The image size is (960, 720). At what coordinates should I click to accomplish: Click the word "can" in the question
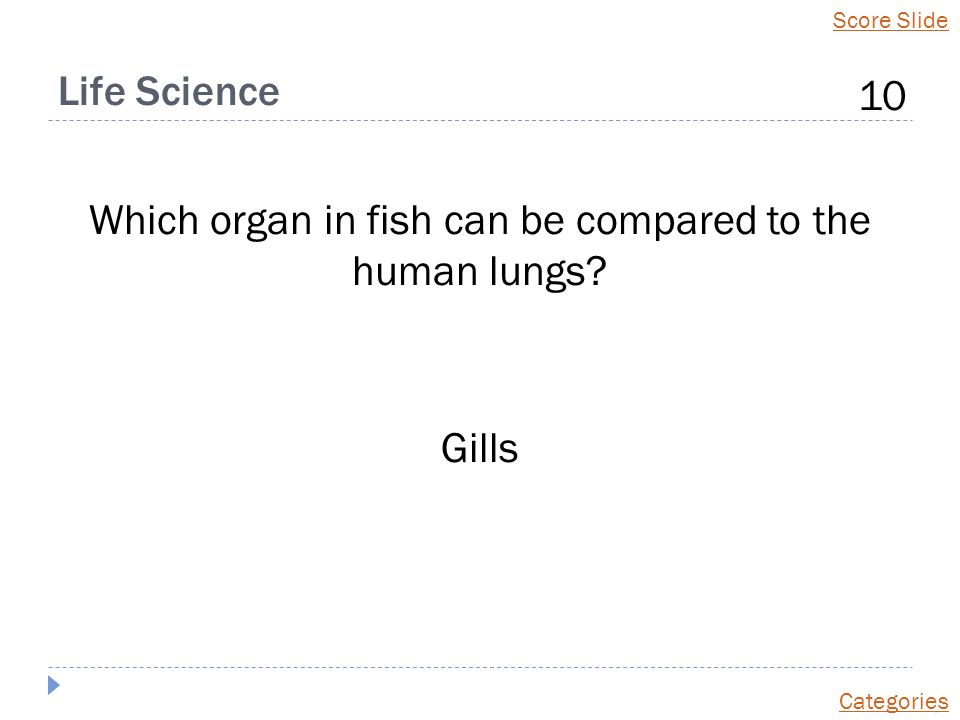point(476,222)
